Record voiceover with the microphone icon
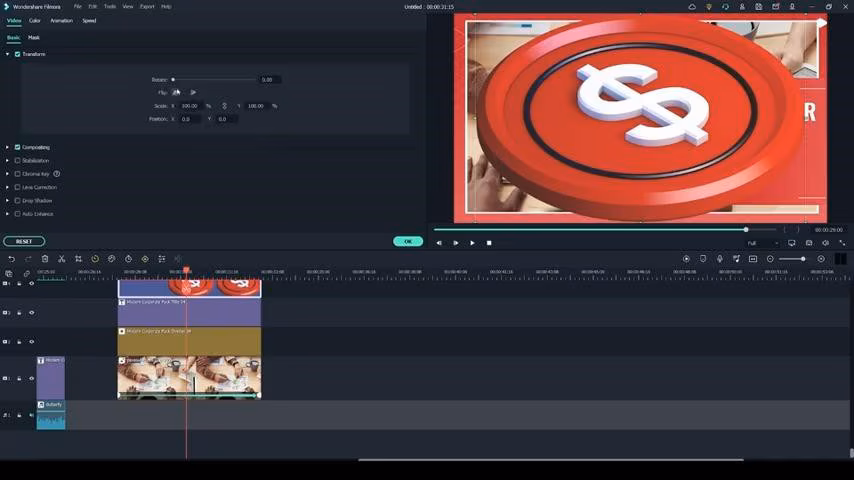The width and height of the screenshot is (854, 480). pos(719,259)
